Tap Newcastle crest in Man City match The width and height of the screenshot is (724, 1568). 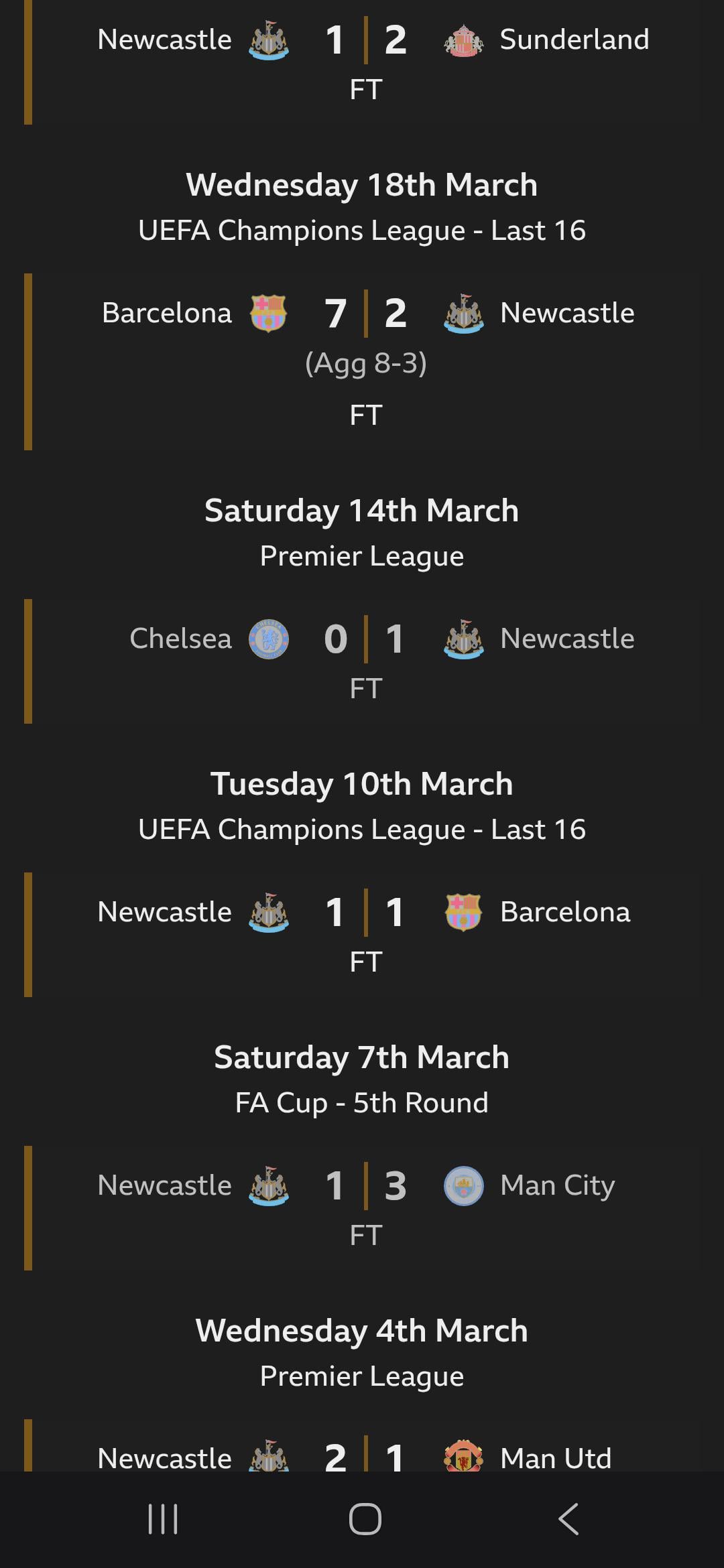tap(268, 1186)
